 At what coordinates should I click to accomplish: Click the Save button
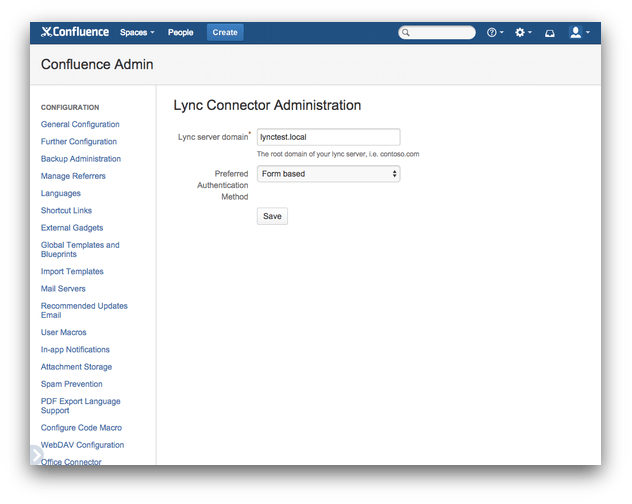(272, 216)
